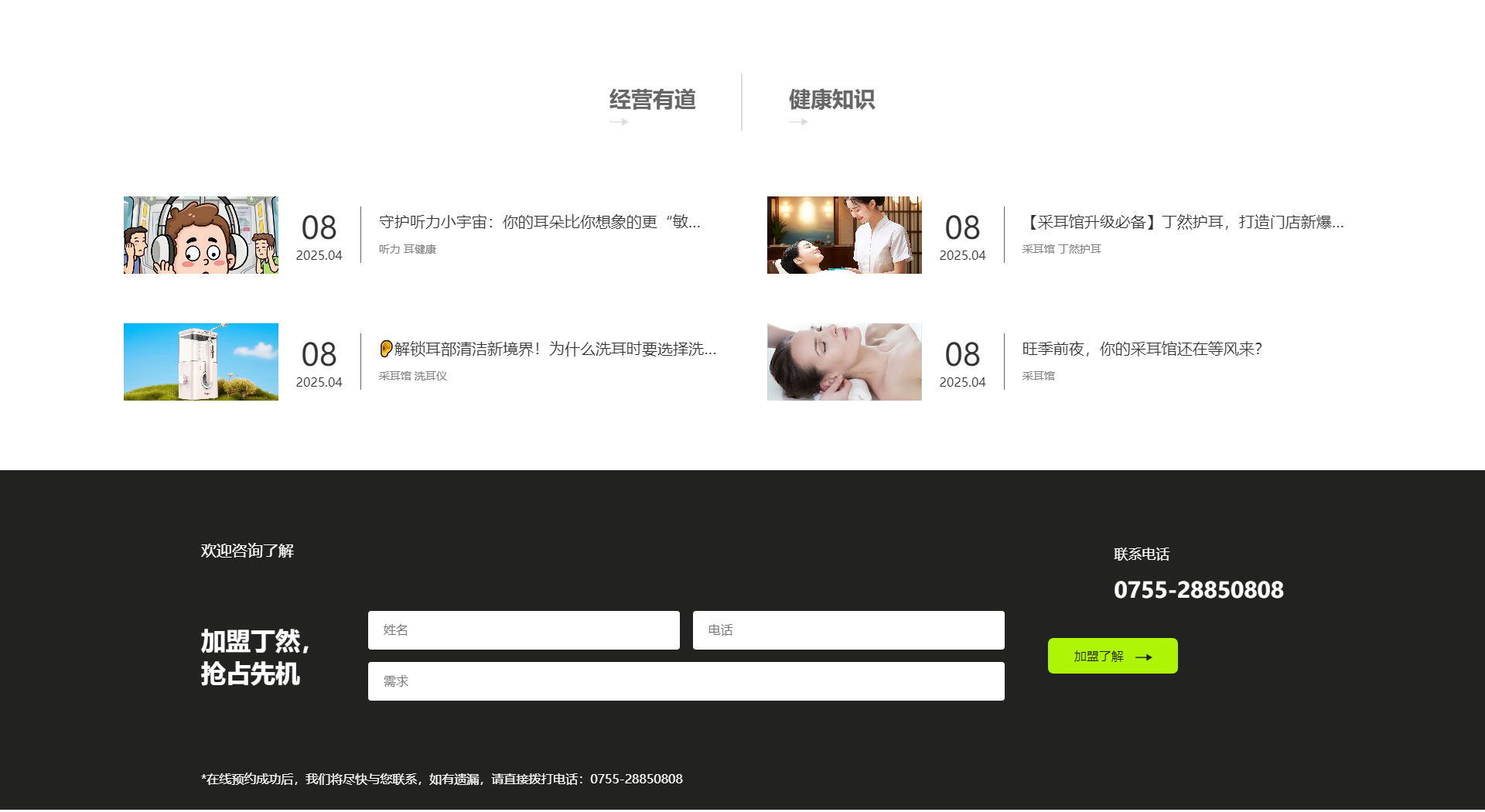Open the woman head massage thumbnail

click(844, 362)
